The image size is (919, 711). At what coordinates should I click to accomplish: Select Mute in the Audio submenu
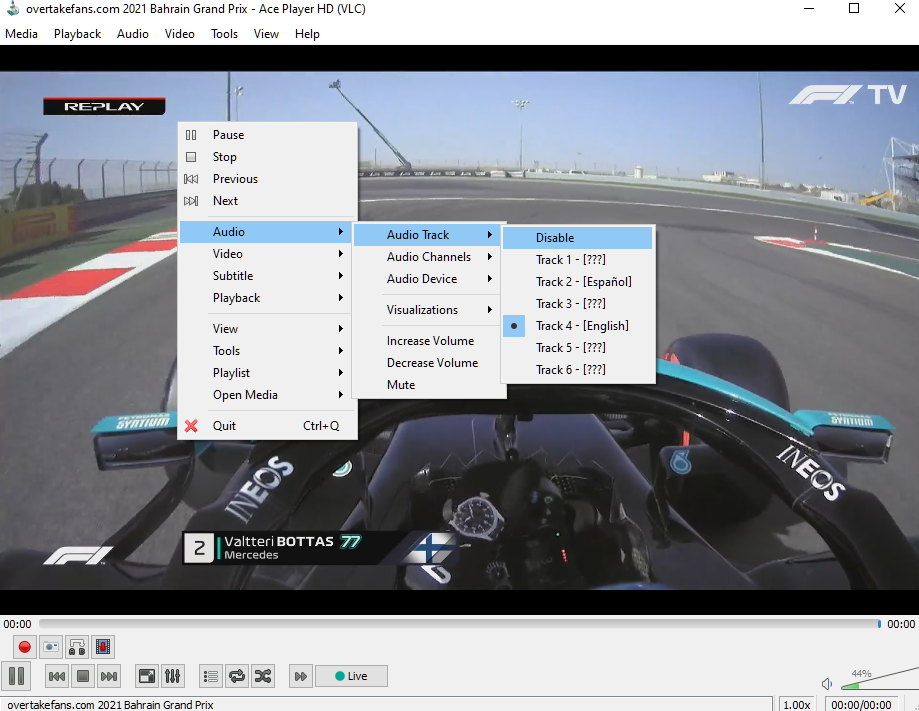[427, 385]
